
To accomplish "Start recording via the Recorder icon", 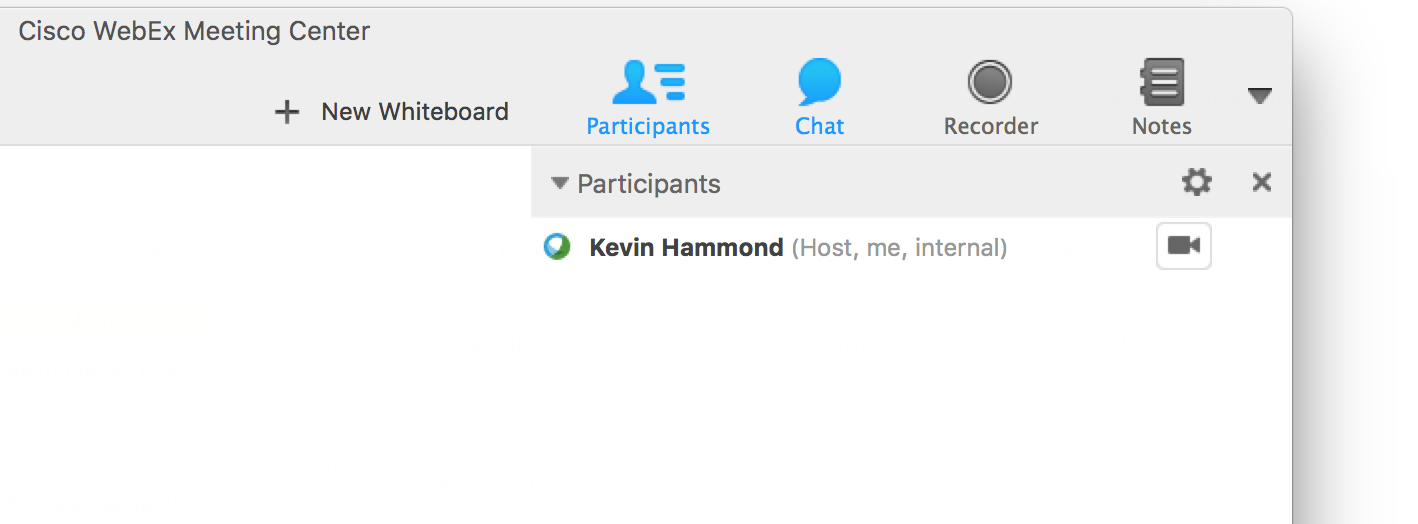I will coord(990,82).
